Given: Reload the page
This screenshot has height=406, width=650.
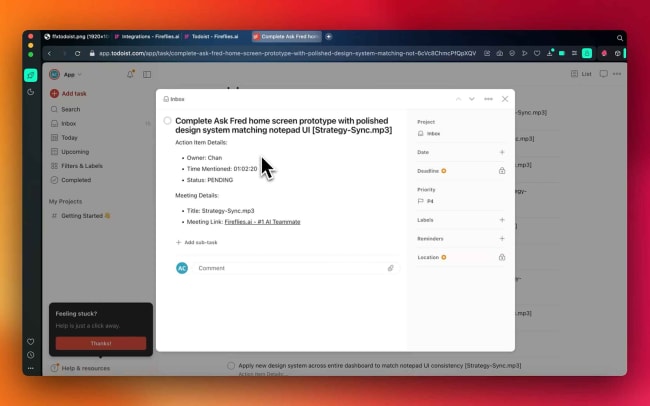Looking at the screenshot, I should (78, 53).
